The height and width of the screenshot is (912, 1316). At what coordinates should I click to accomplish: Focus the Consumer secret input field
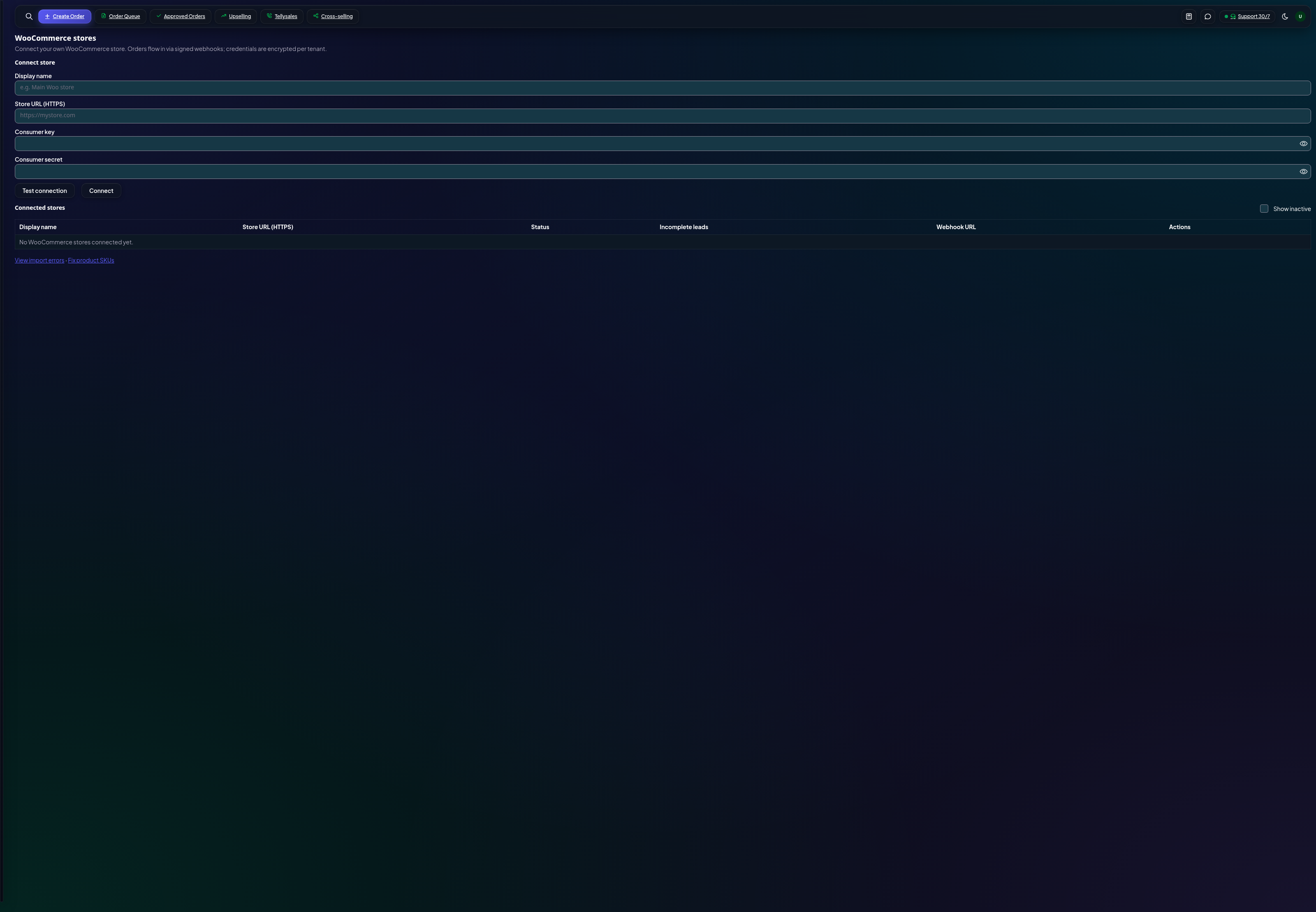(x=663, y=172)
